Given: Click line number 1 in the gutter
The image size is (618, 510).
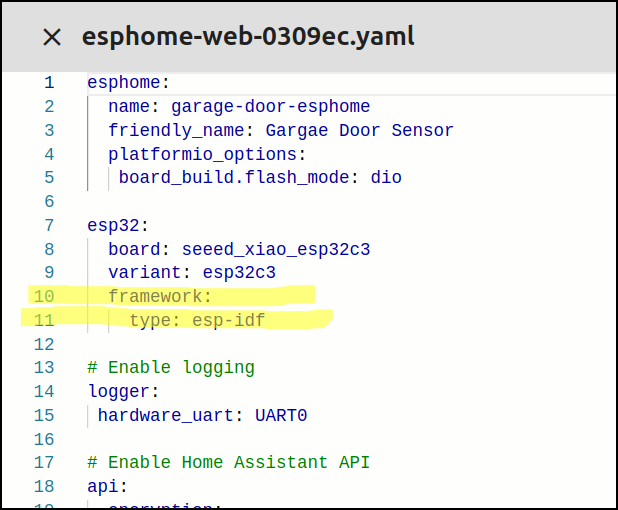Looking at the screenshot, I should tap(49, 82).
